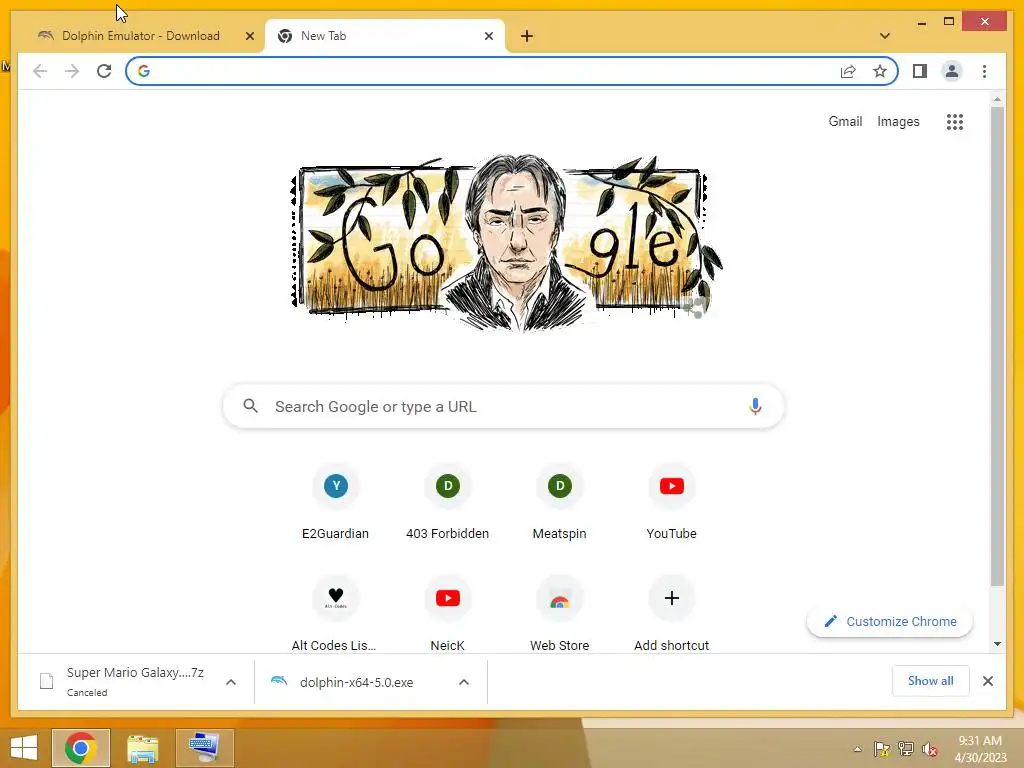The image size is (1024, 768).
Task: Open the computer icon in the taskbar
Action: point(204,748)
